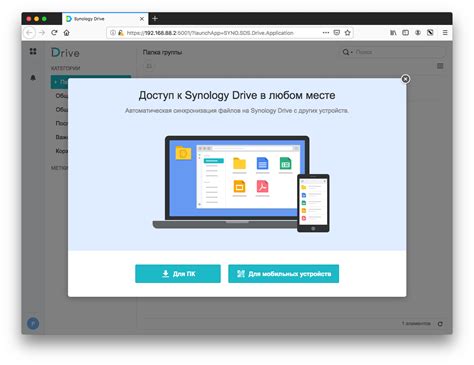Go back using browser back arrow

[x=29, y=33]
